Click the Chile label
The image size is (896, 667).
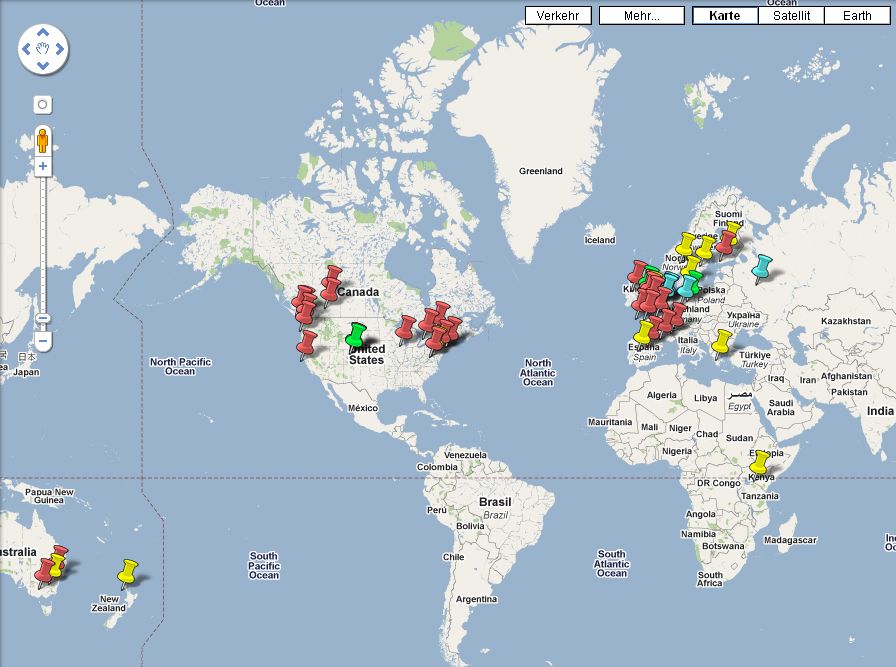click(454, 557)
